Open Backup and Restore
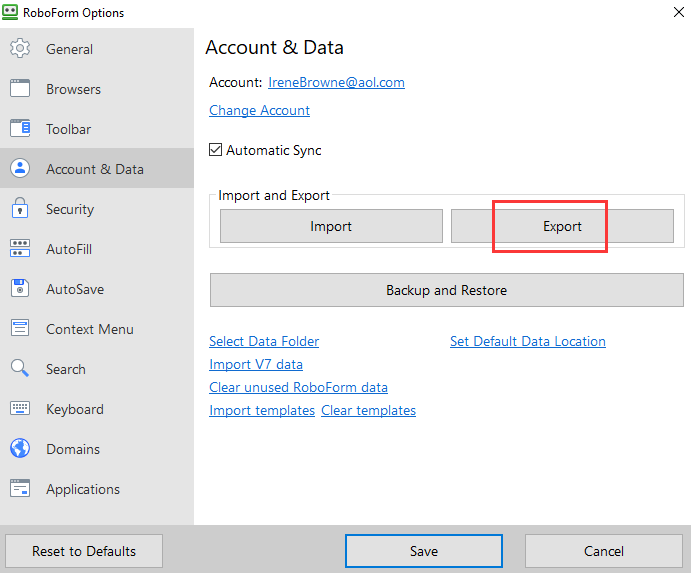 click(x=446, y=290)
